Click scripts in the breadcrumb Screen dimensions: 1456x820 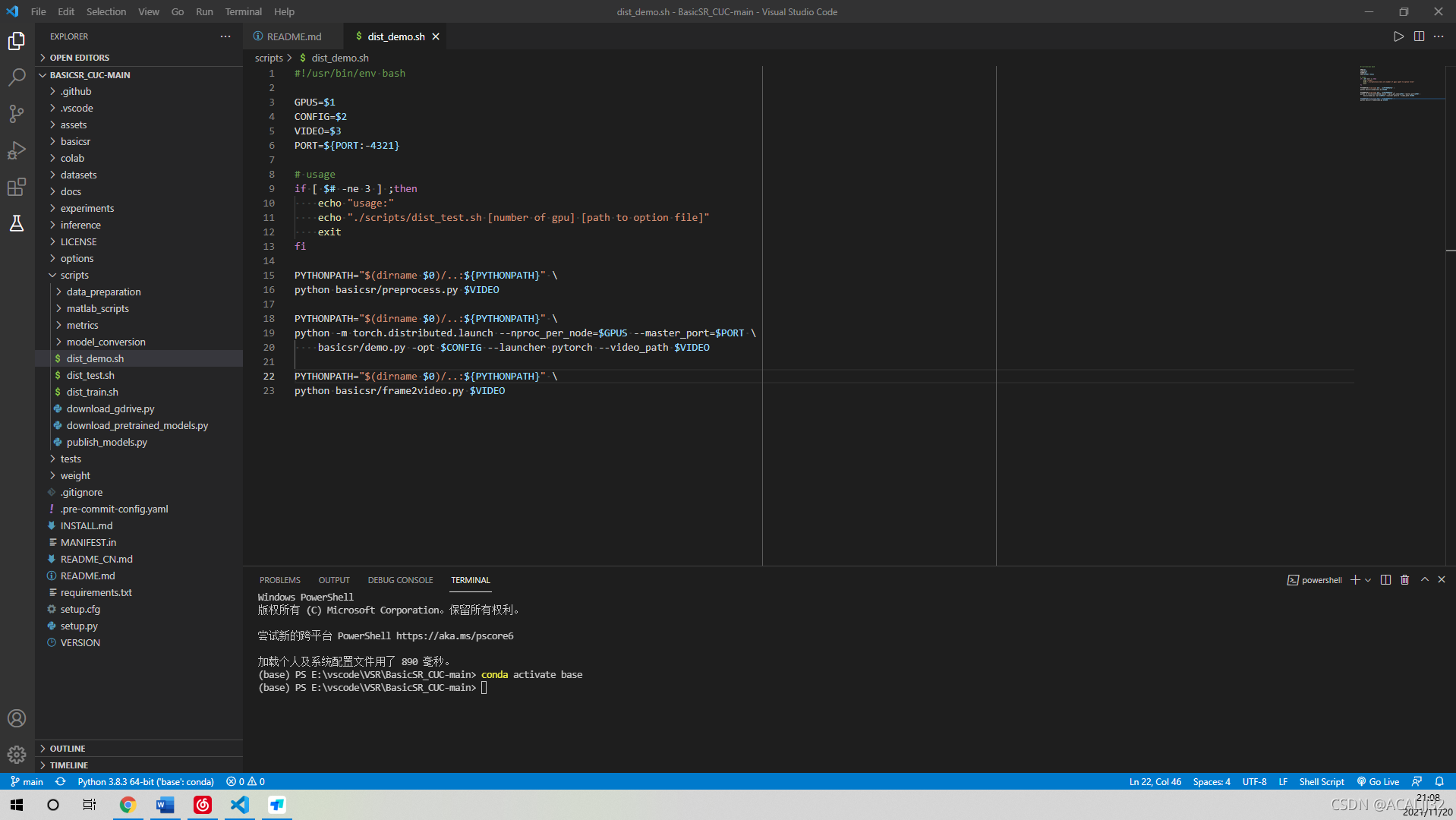tap(269, 58)
